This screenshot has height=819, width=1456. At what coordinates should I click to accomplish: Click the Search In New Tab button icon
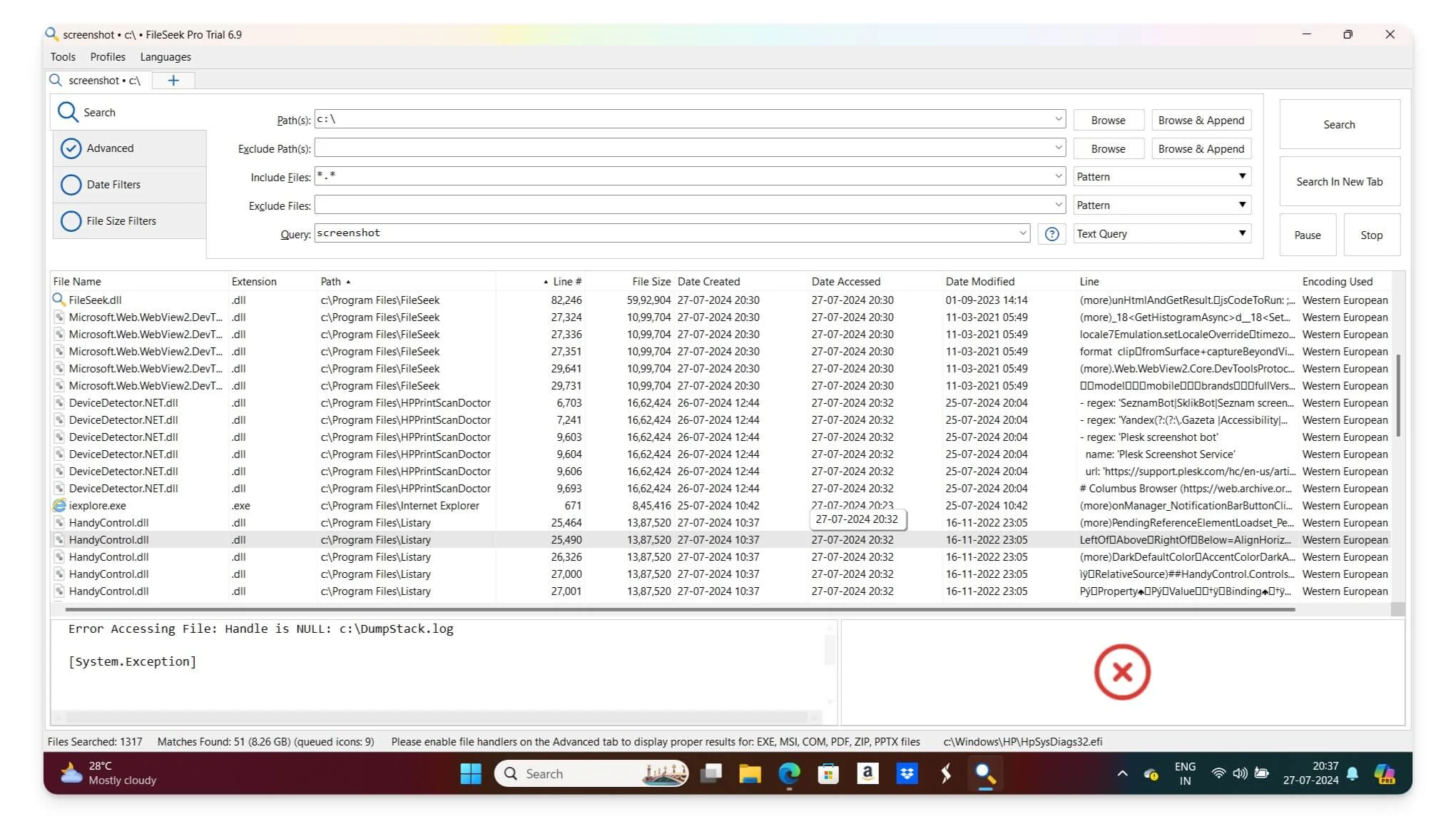(1339, 181)
